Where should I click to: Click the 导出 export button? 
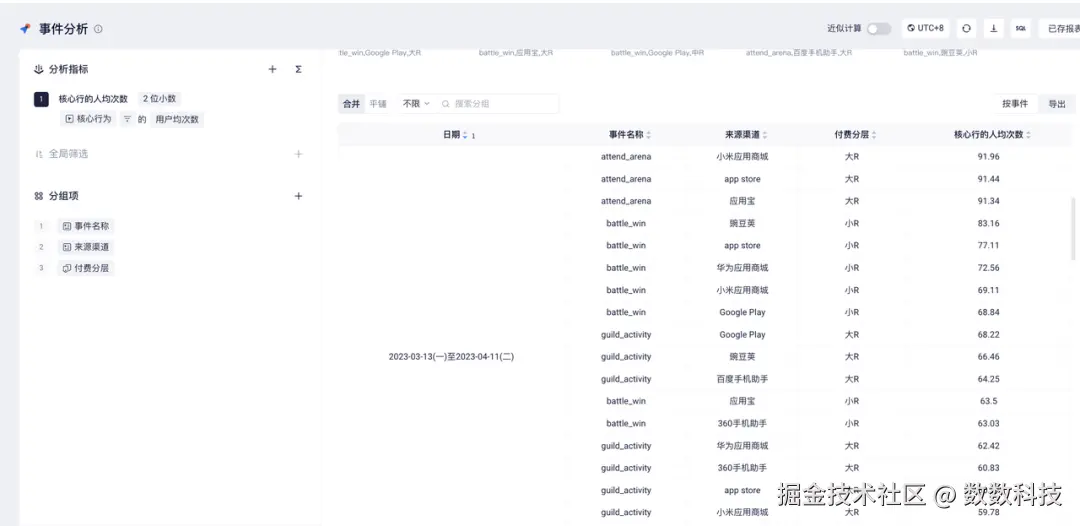1057,104
